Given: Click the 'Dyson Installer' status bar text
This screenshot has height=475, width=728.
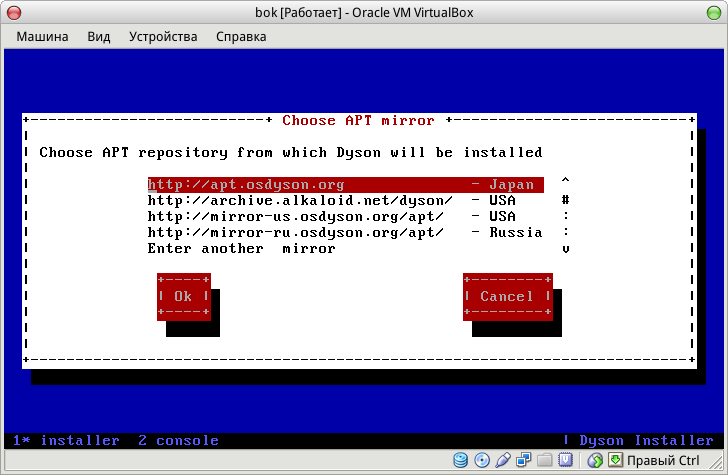Looking at the screenshot, I should click(x=646, y=440).
